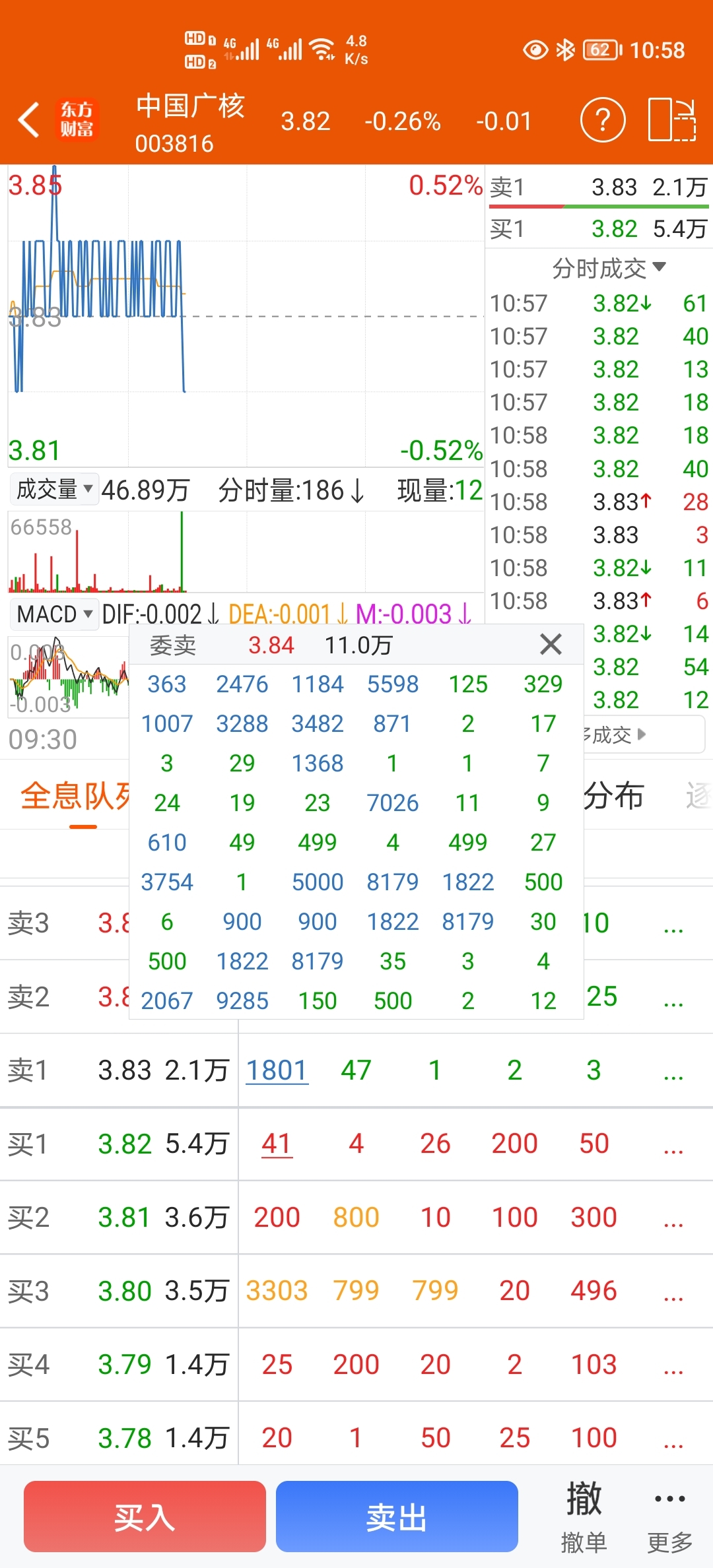
Task: Tap the Wi-Fi status icon
Action: (323, 49)
